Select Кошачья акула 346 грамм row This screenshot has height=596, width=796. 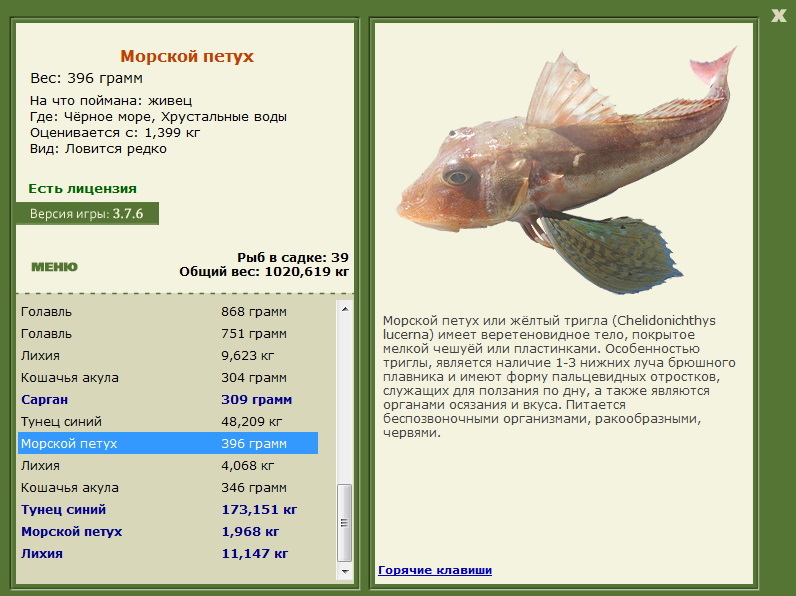click(168, 487)
